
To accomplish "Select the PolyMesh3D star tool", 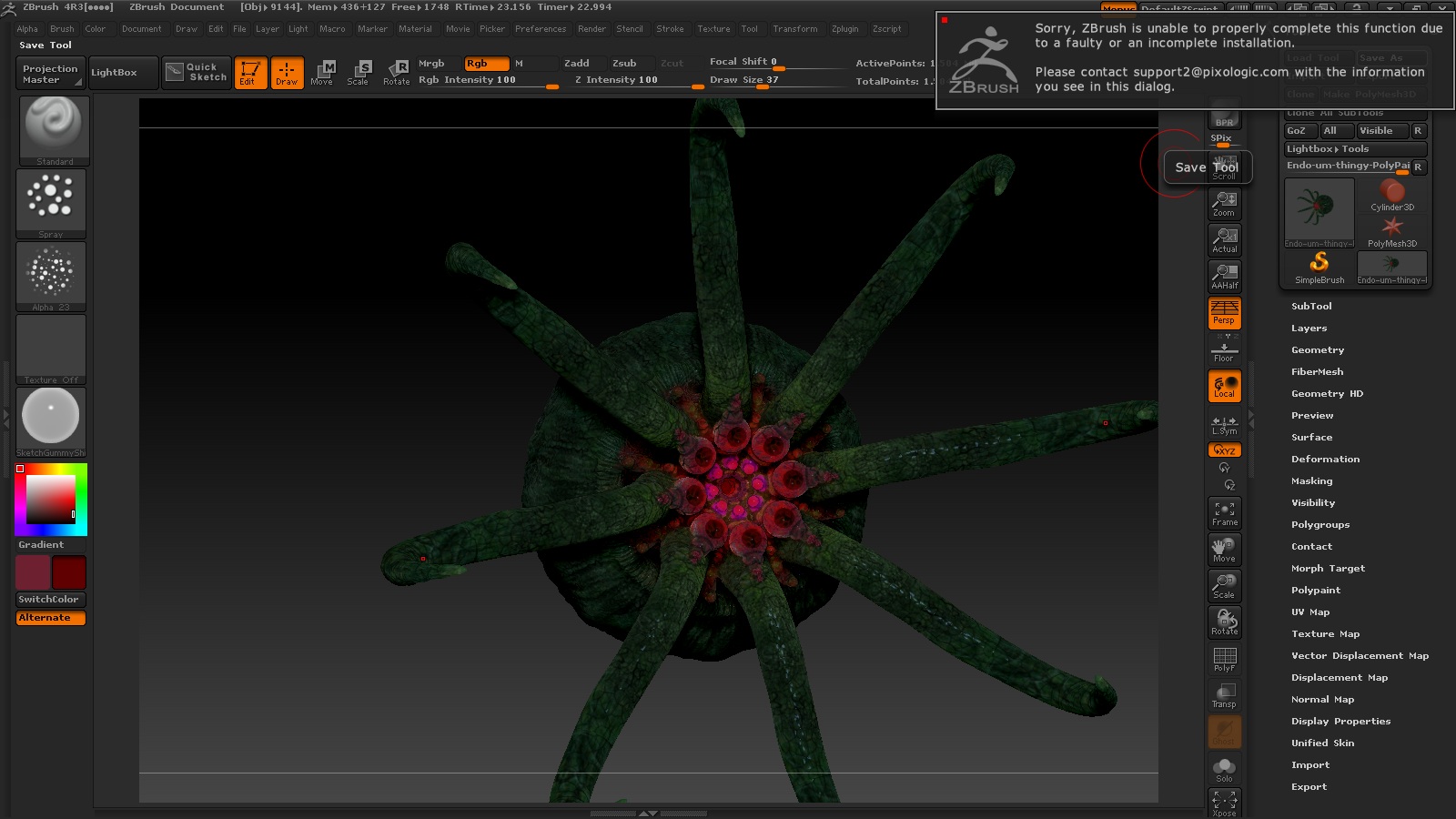I will tap(1392, 231).
